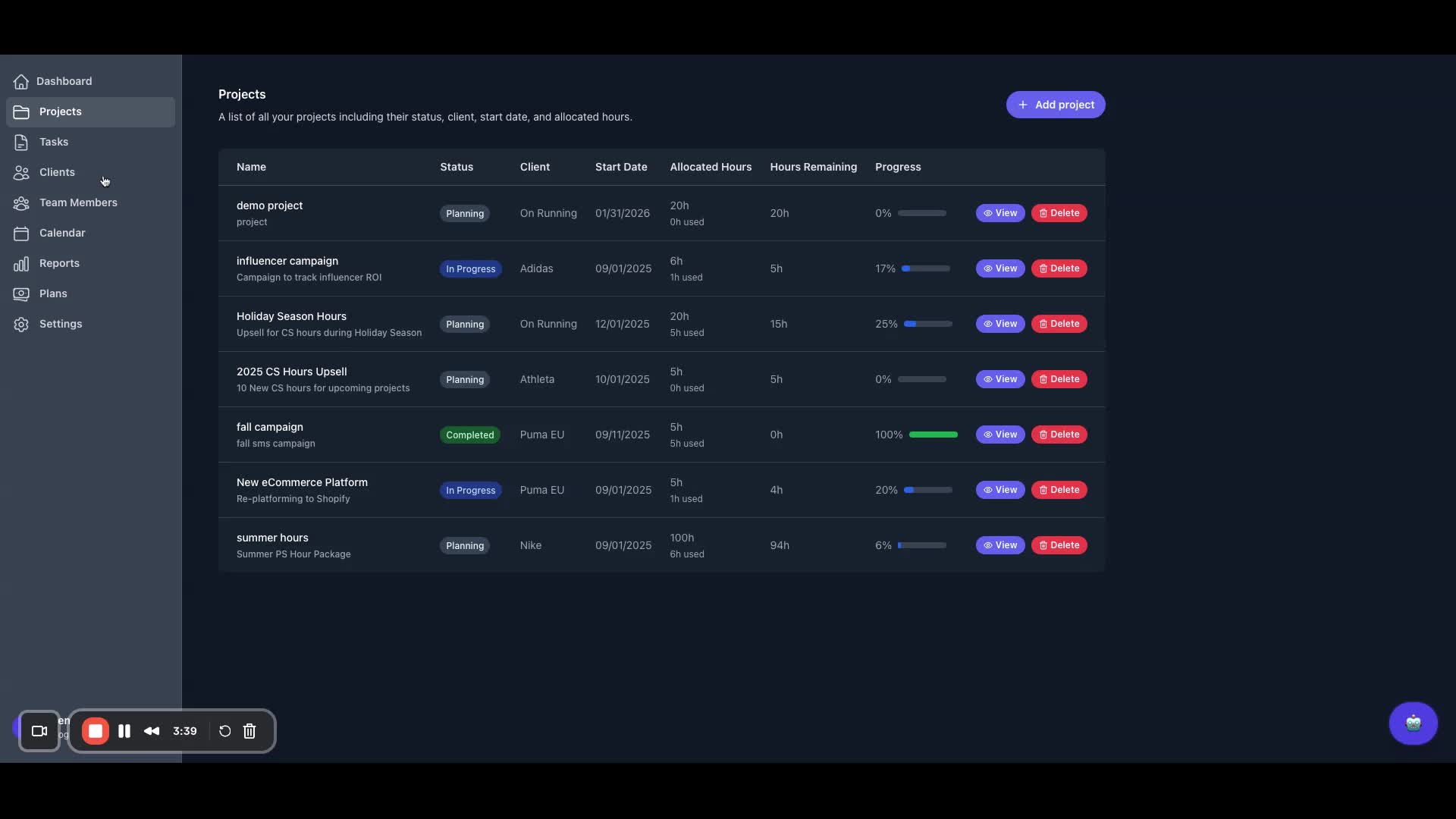Click the Add project button
Image resolution: width=1456 pixels, height=819 pixels.
1056,105
